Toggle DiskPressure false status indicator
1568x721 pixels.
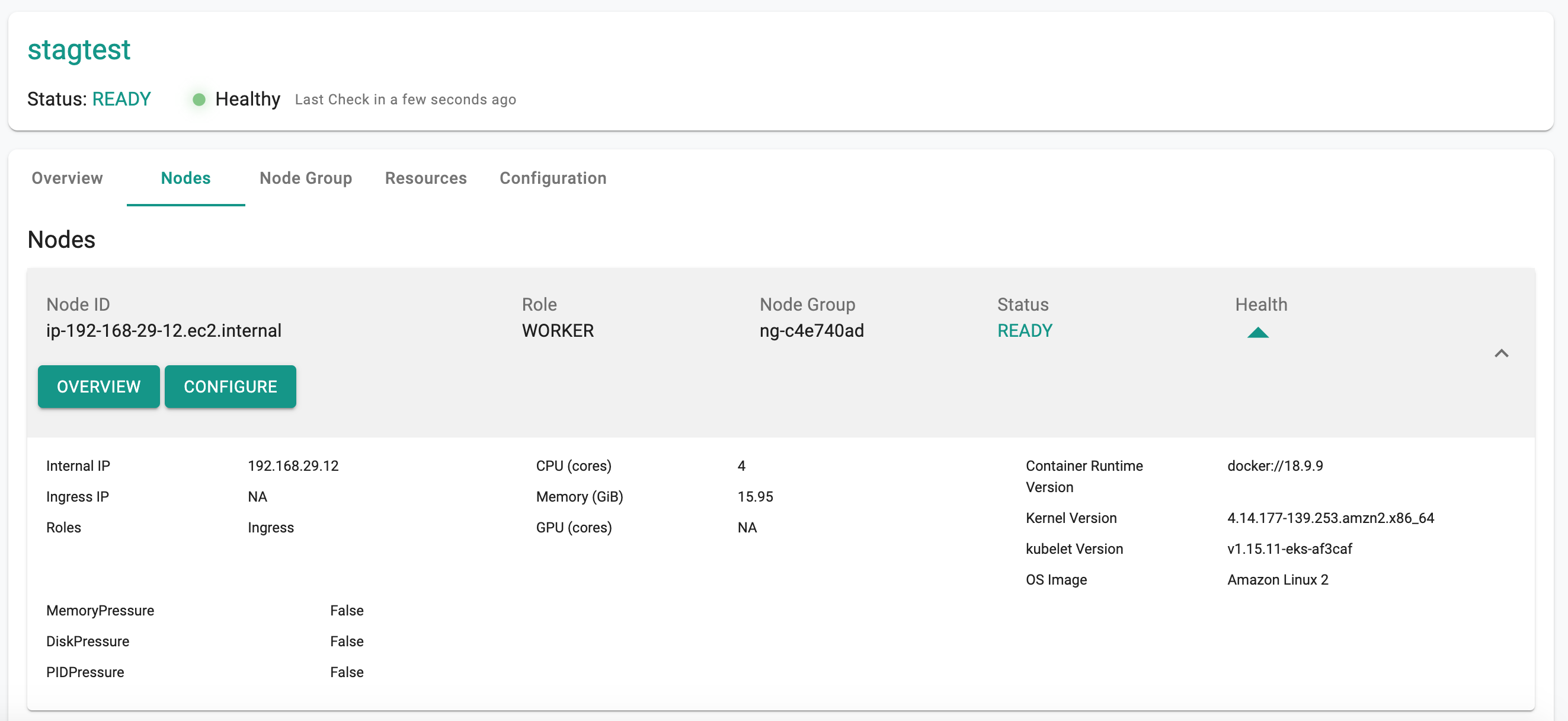346,641
